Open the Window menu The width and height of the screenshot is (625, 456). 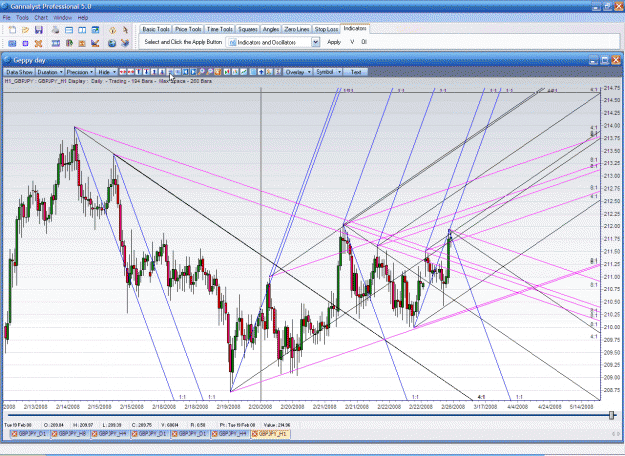click(x=63, y=18)
